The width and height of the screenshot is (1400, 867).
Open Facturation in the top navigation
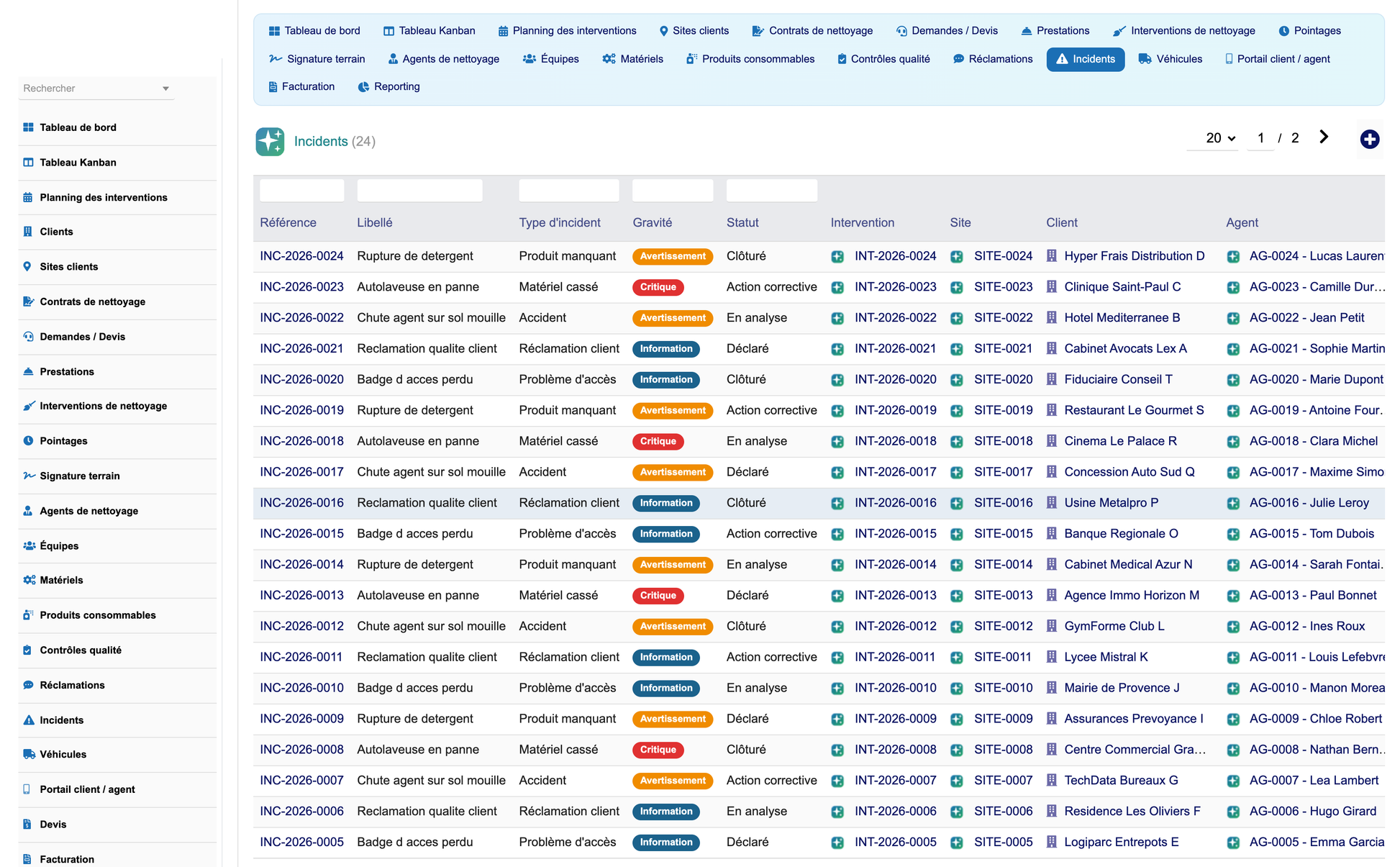tap(301, 86)
